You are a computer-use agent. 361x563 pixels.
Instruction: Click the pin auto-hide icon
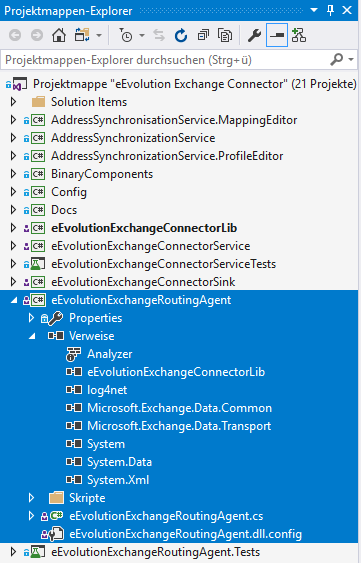click(x=330, y=10)
